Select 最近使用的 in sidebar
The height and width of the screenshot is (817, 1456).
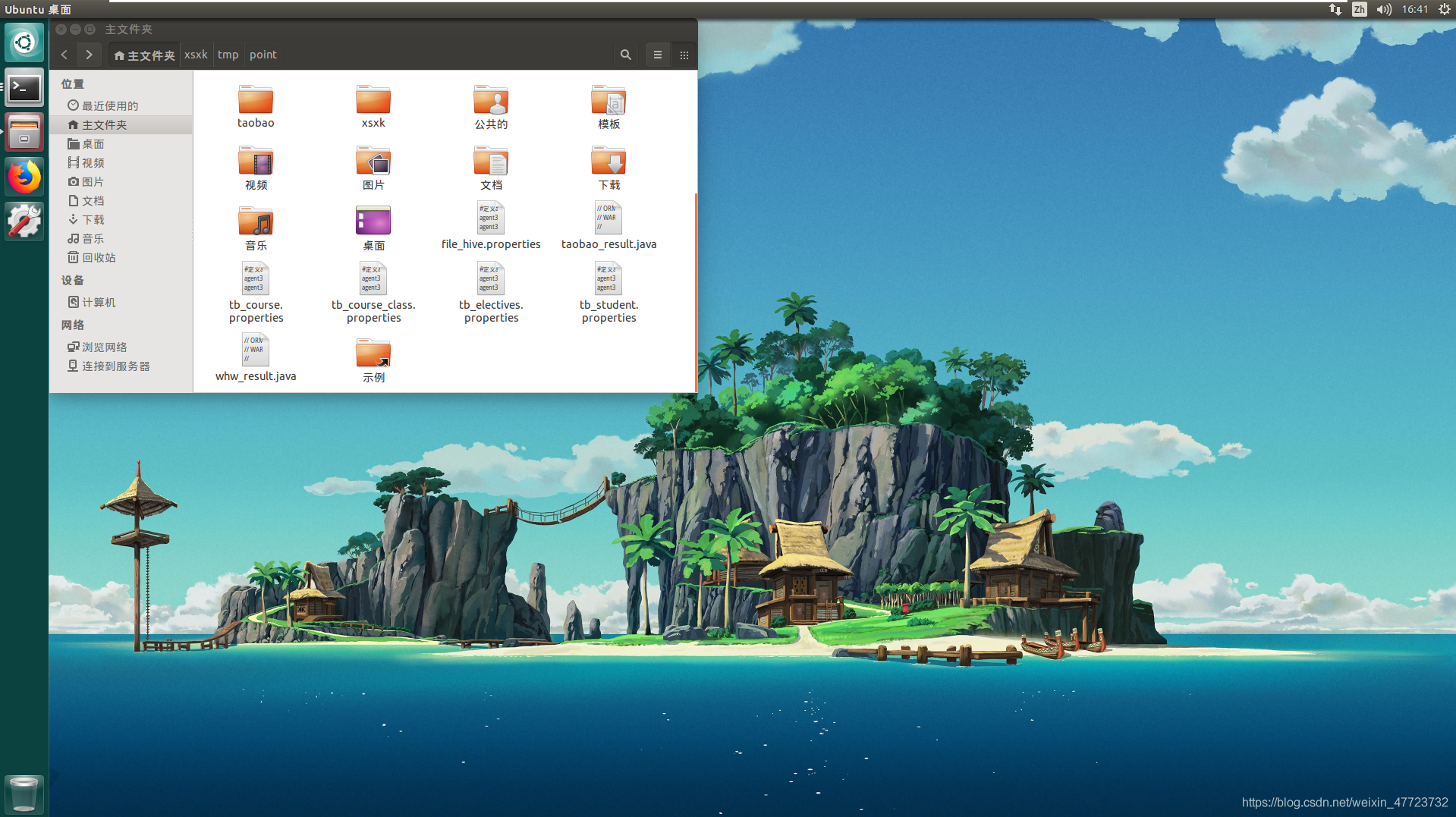[x=121, y=105]
